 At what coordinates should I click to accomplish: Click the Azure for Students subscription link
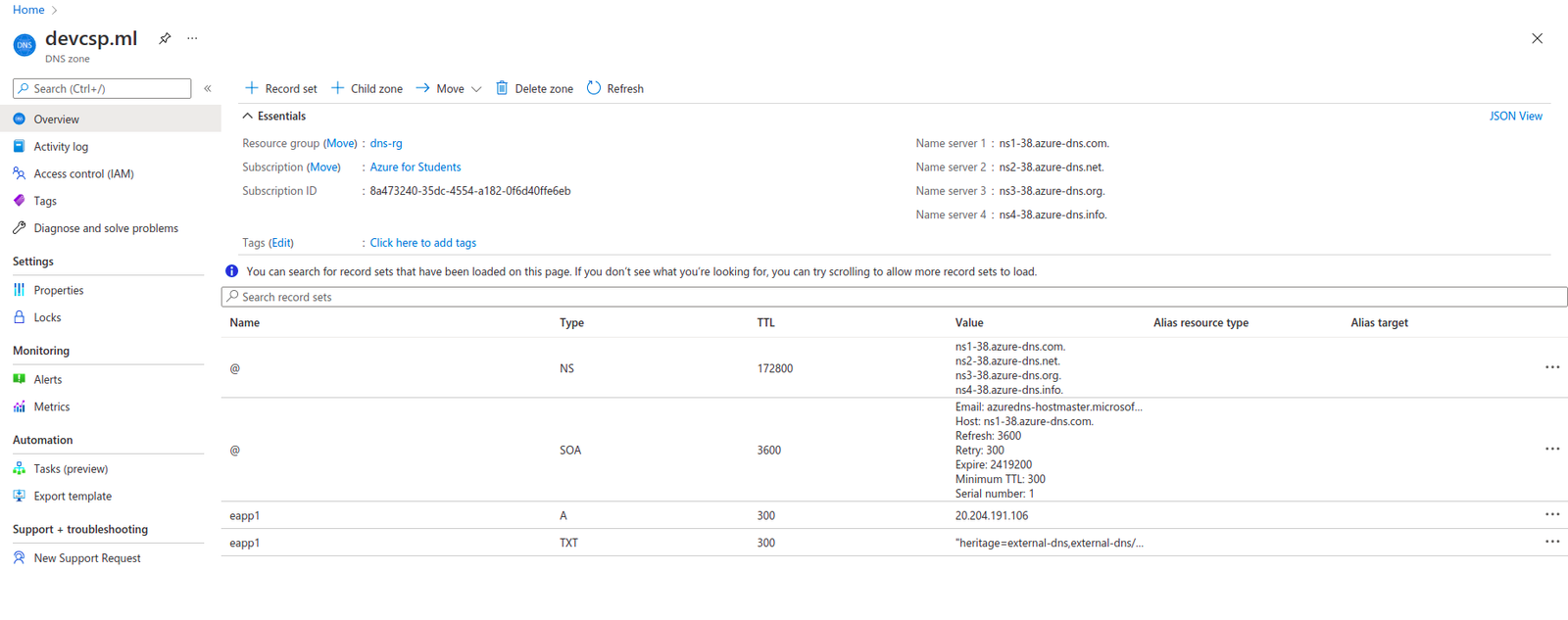(415, 167)
